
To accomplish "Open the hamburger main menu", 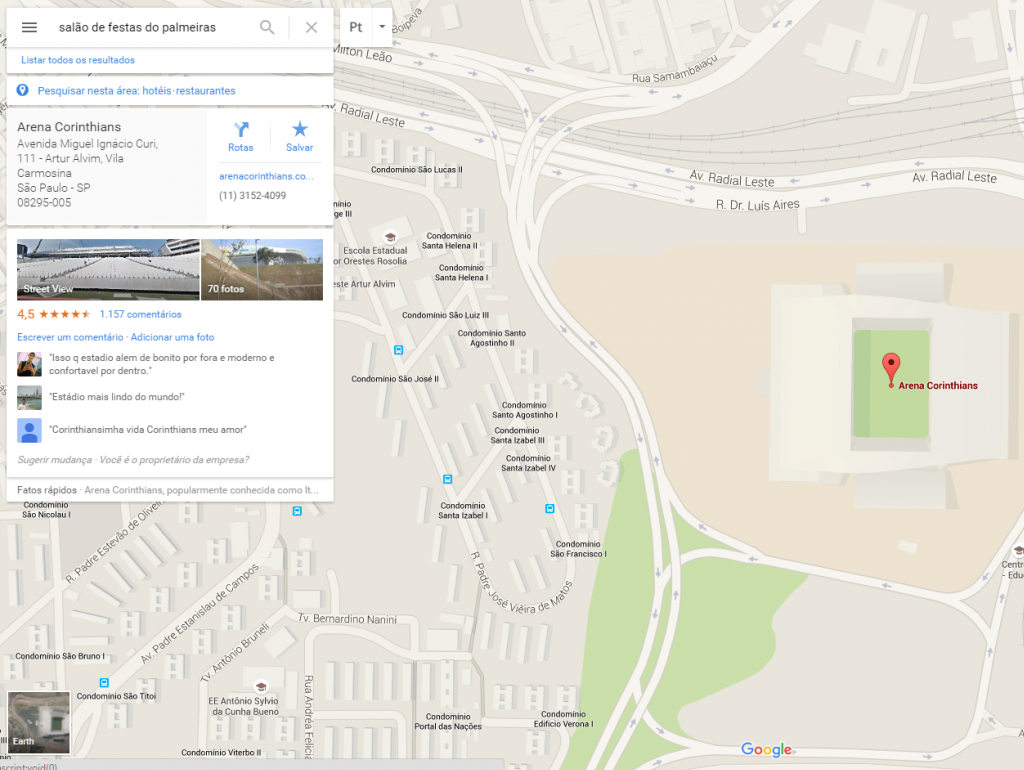I will (x=29, y=27).
